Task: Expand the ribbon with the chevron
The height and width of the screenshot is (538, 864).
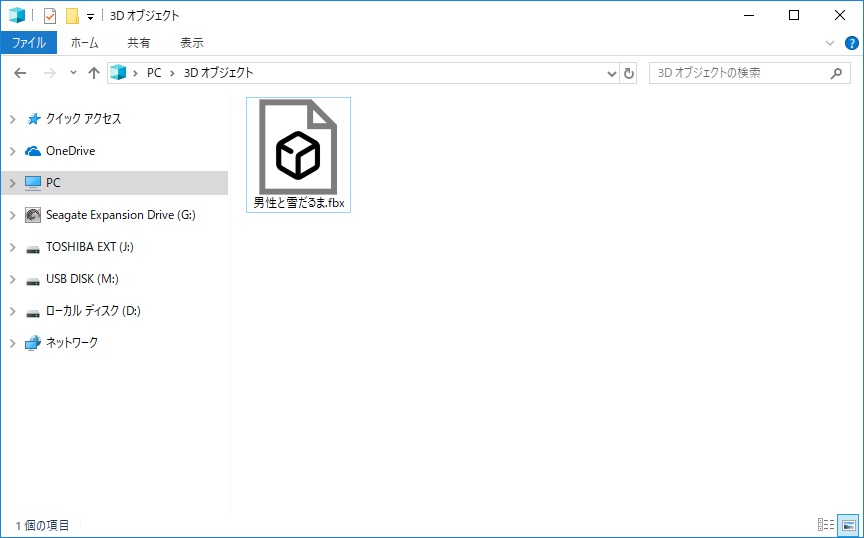Action: [830, 43]
